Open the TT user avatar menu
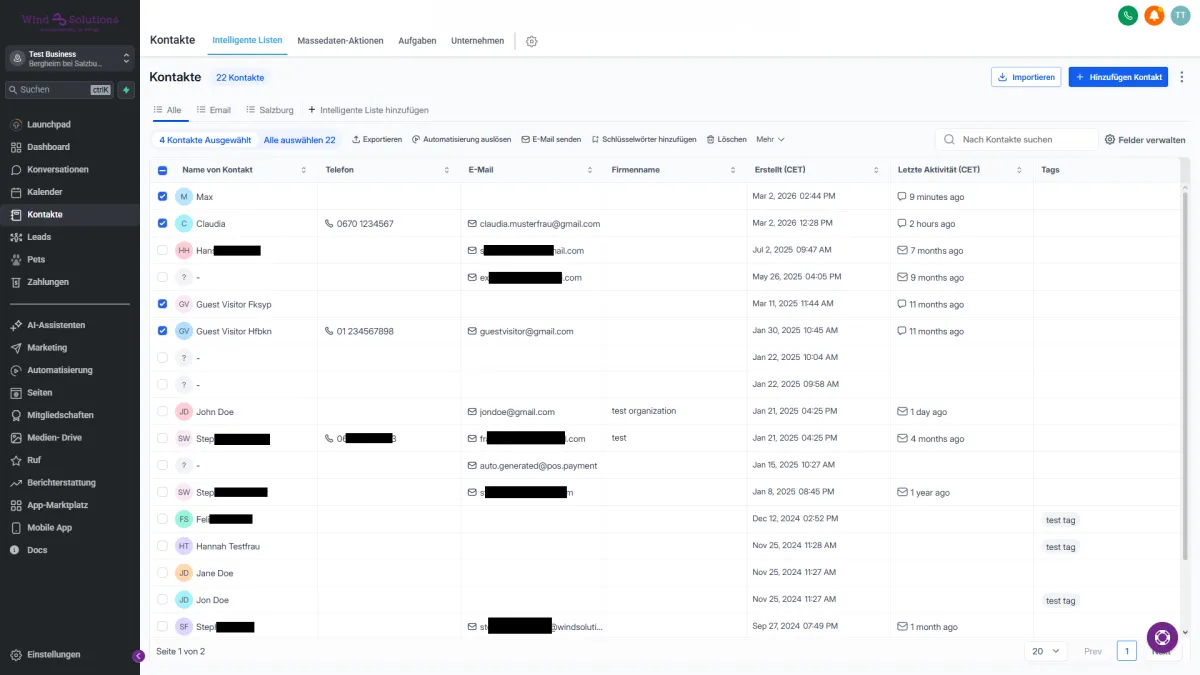The height and width of the screenshot is (675, 1200). [x=1180, y=15]
